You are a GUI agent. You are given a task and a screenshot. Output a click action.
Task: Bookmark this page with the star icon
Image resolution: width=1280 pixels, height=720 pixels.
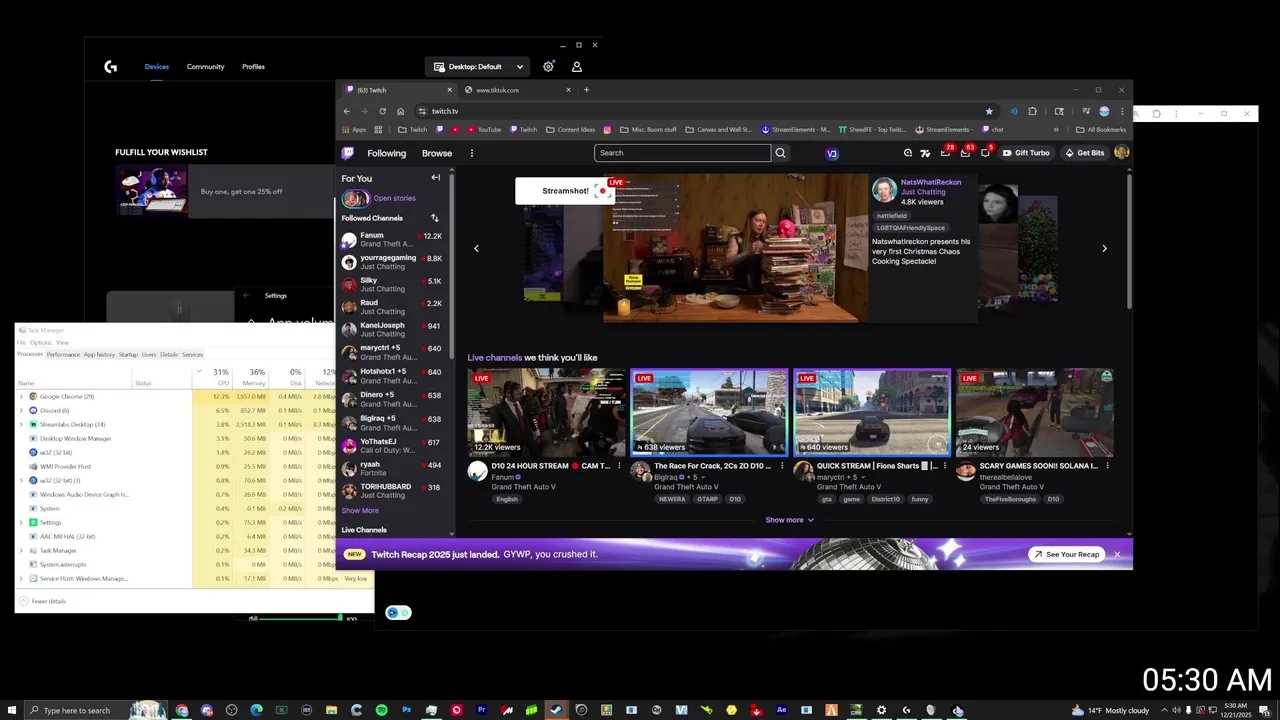click(x=989, y=111)
